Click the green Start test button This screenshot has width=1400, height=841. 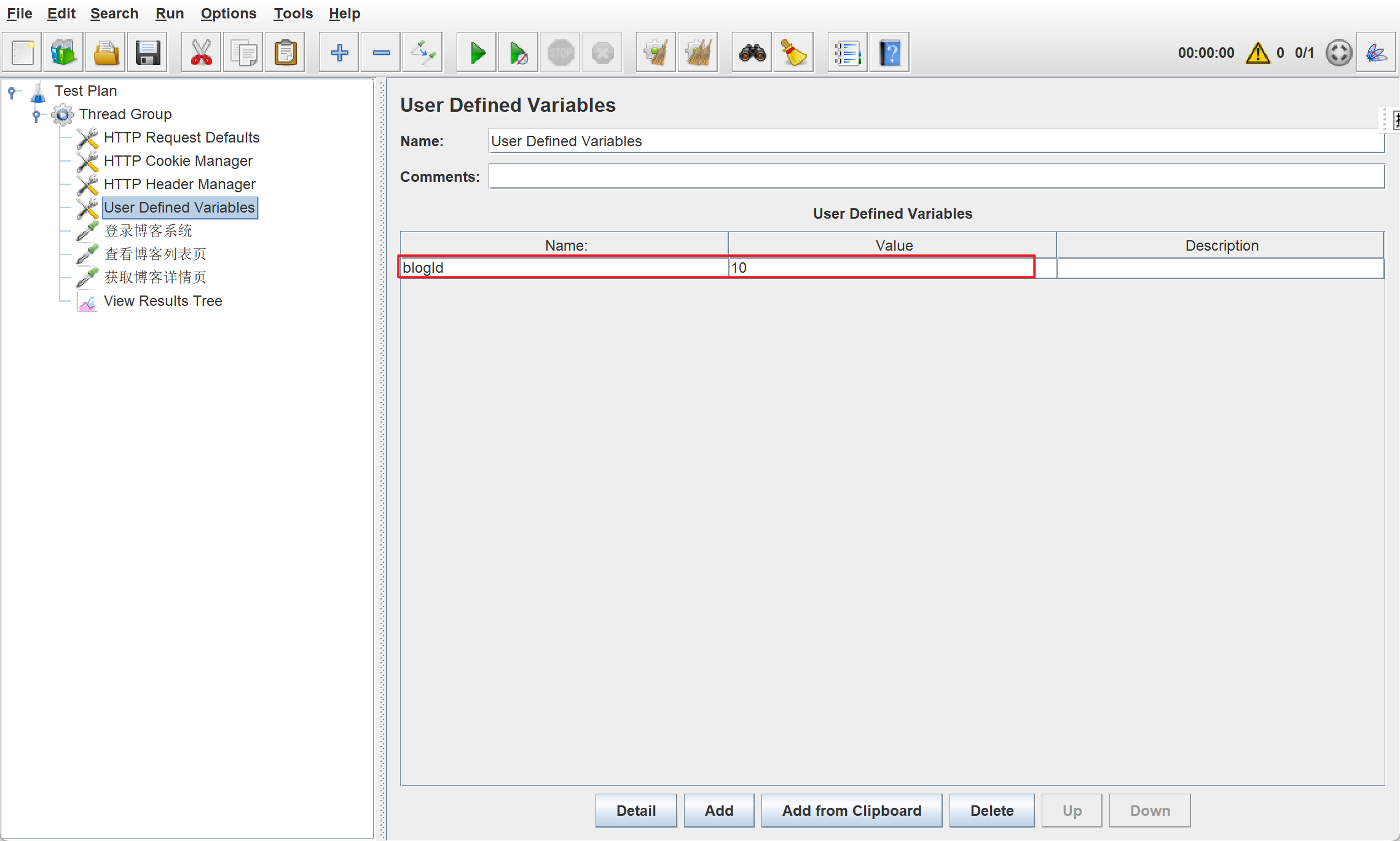[x=477, y=53]
